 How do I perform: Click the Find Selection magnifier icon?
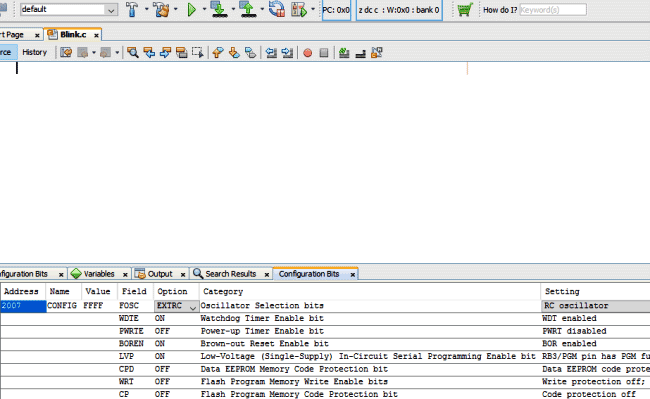pos(133,53)
